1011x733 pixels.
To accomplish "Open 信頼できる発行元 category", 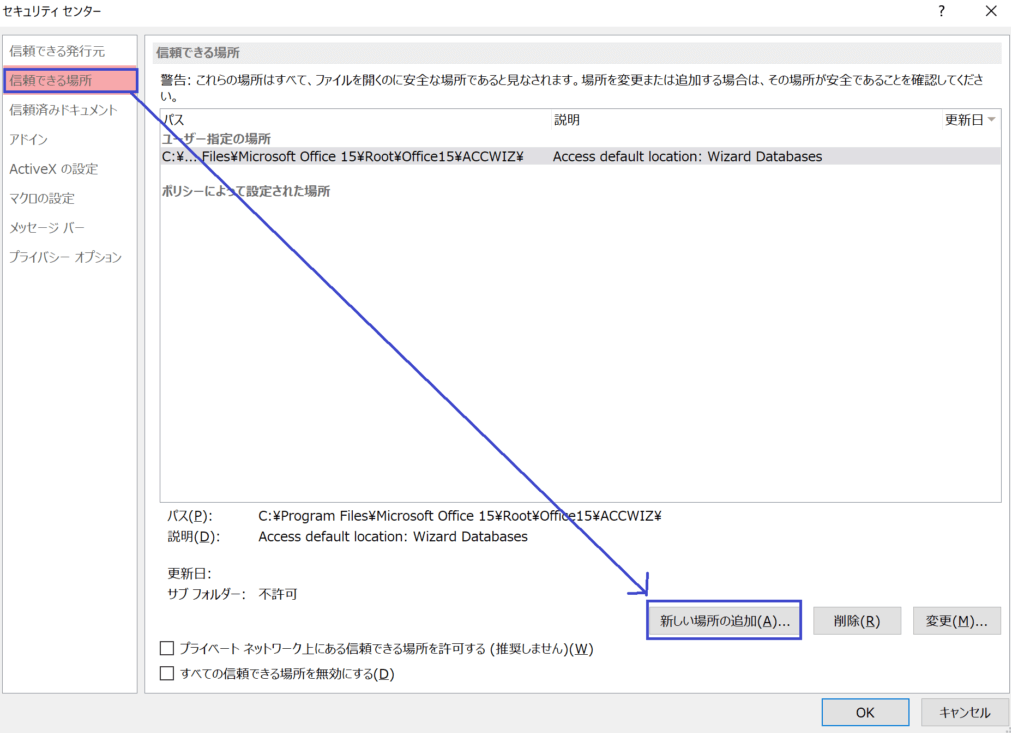I will point(57,51).
